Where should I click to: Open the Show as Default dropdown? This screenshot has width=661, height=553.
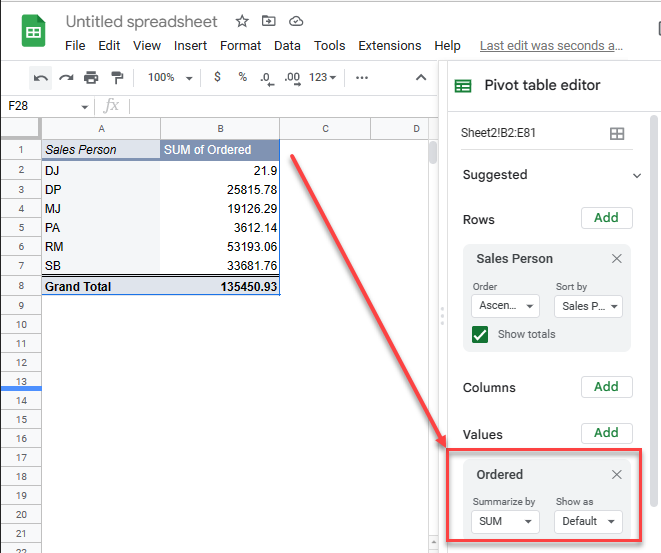point(588,521)
